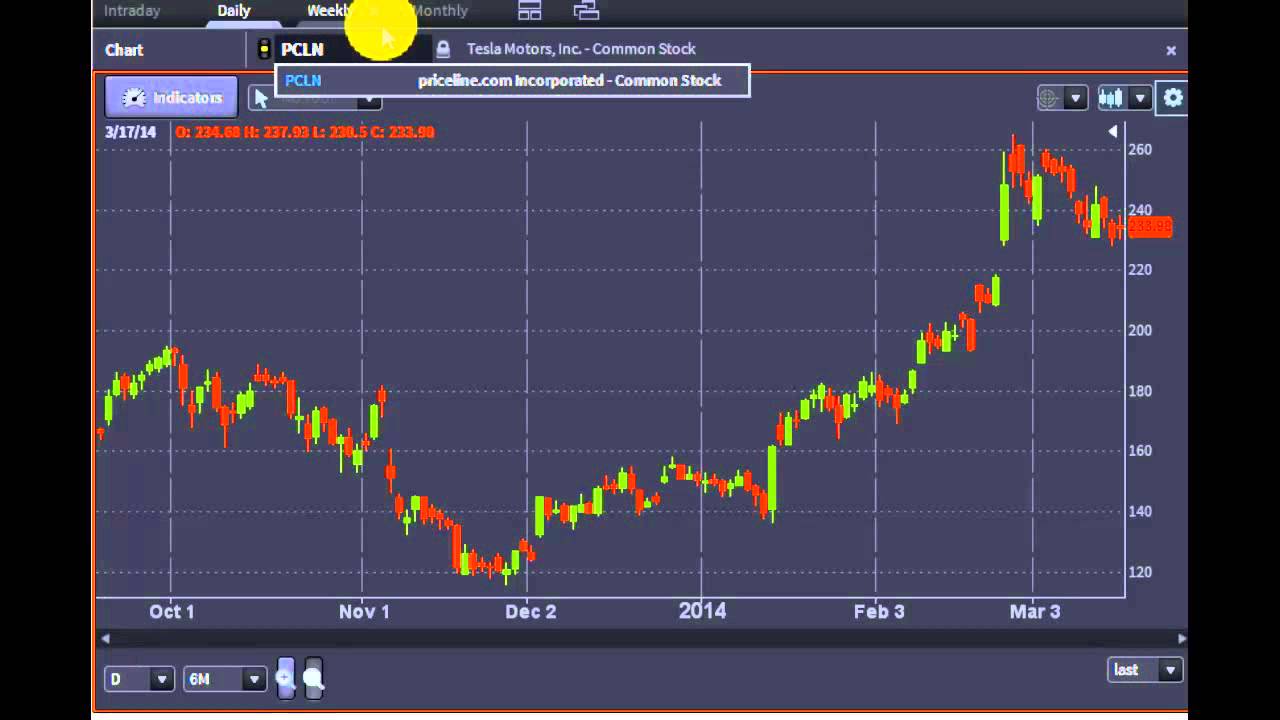Click the 260 price axis label

click(1140, 150)
